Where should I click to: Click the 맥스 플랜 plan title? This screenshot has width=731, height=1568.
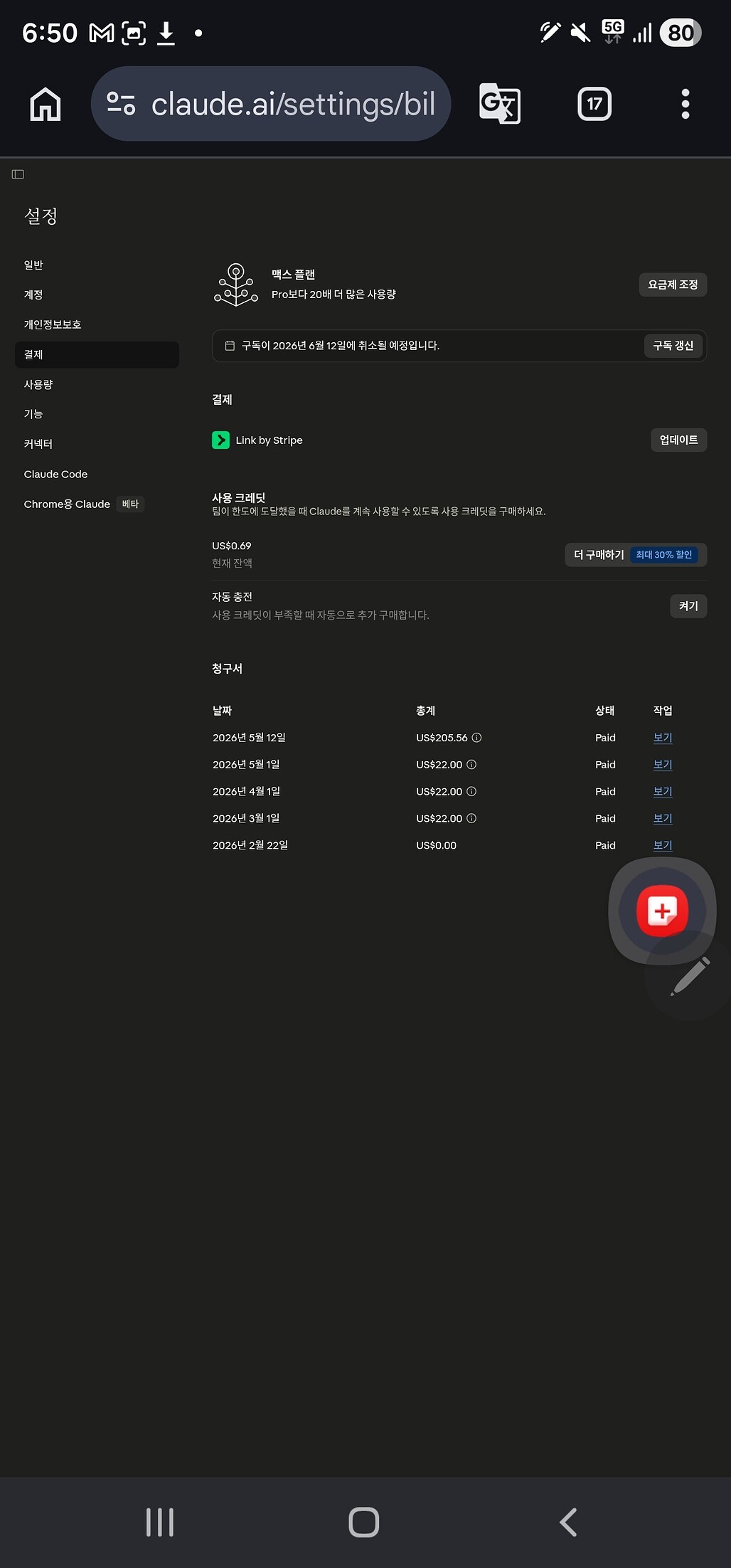click(x=293, y=275)
